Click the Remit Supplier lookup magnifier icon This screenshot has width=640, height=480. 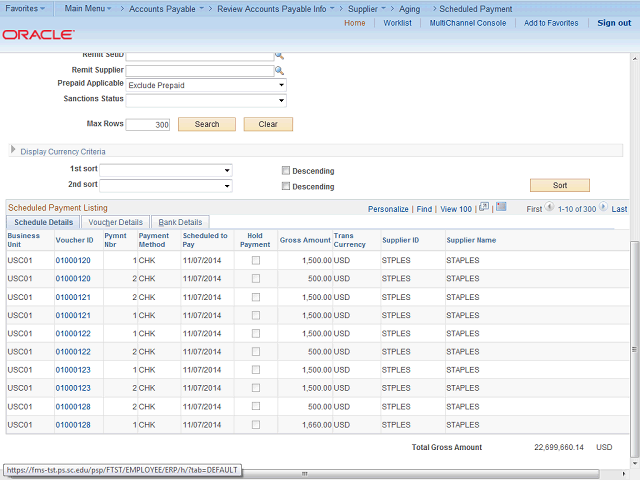(x=280, y=71)
